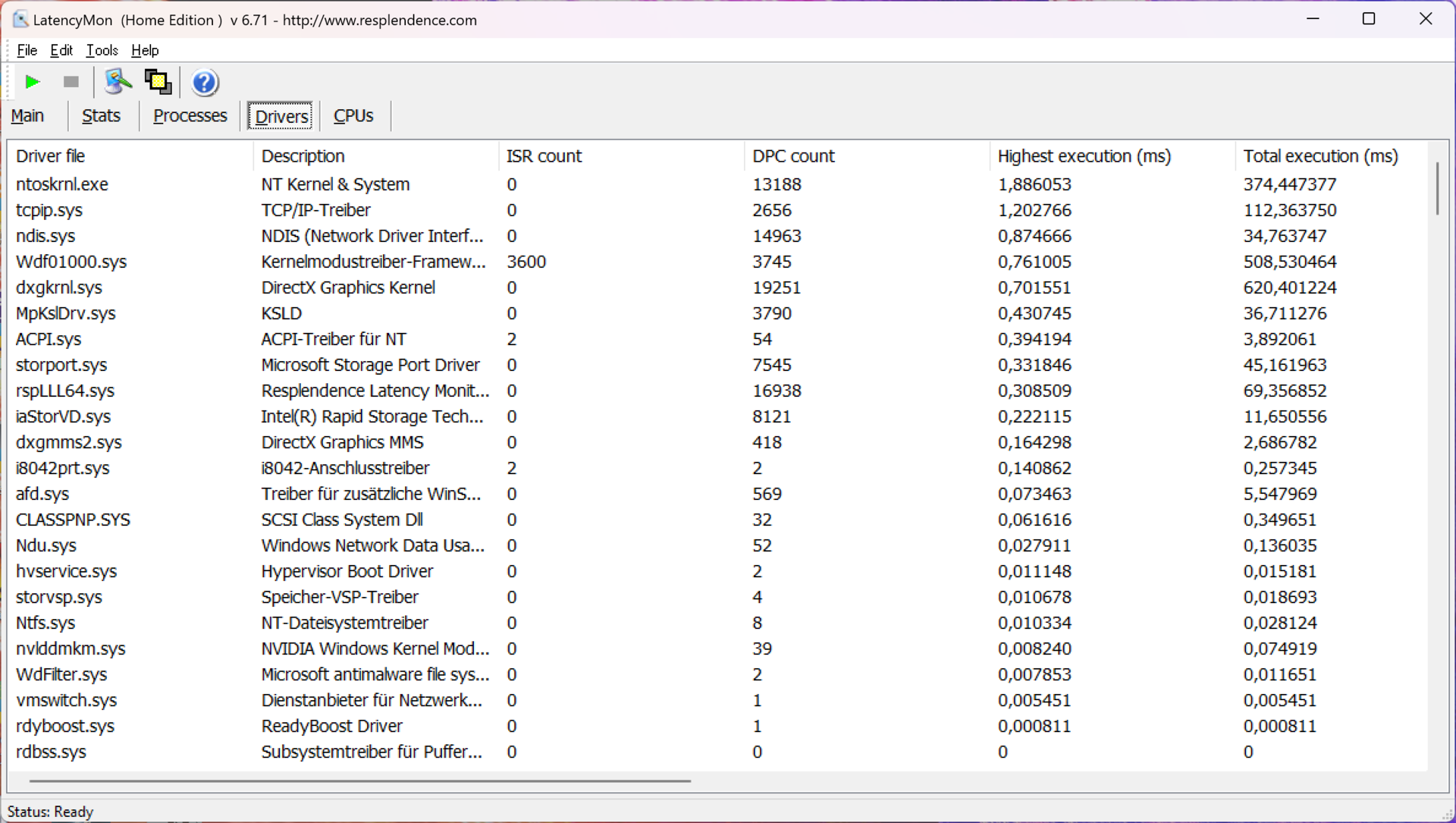1456x823 pixels.
Task: Start the latency monitor with green play
Action: point(32,82)
